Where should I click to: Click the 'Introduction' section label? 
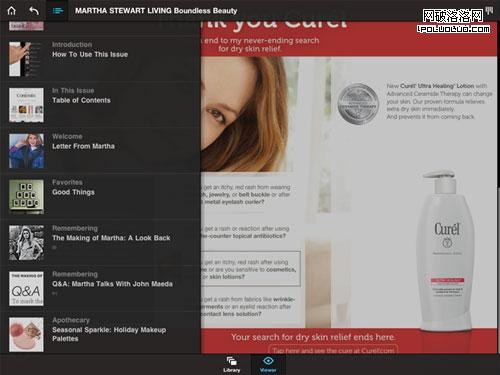click(x=72, y=44)
